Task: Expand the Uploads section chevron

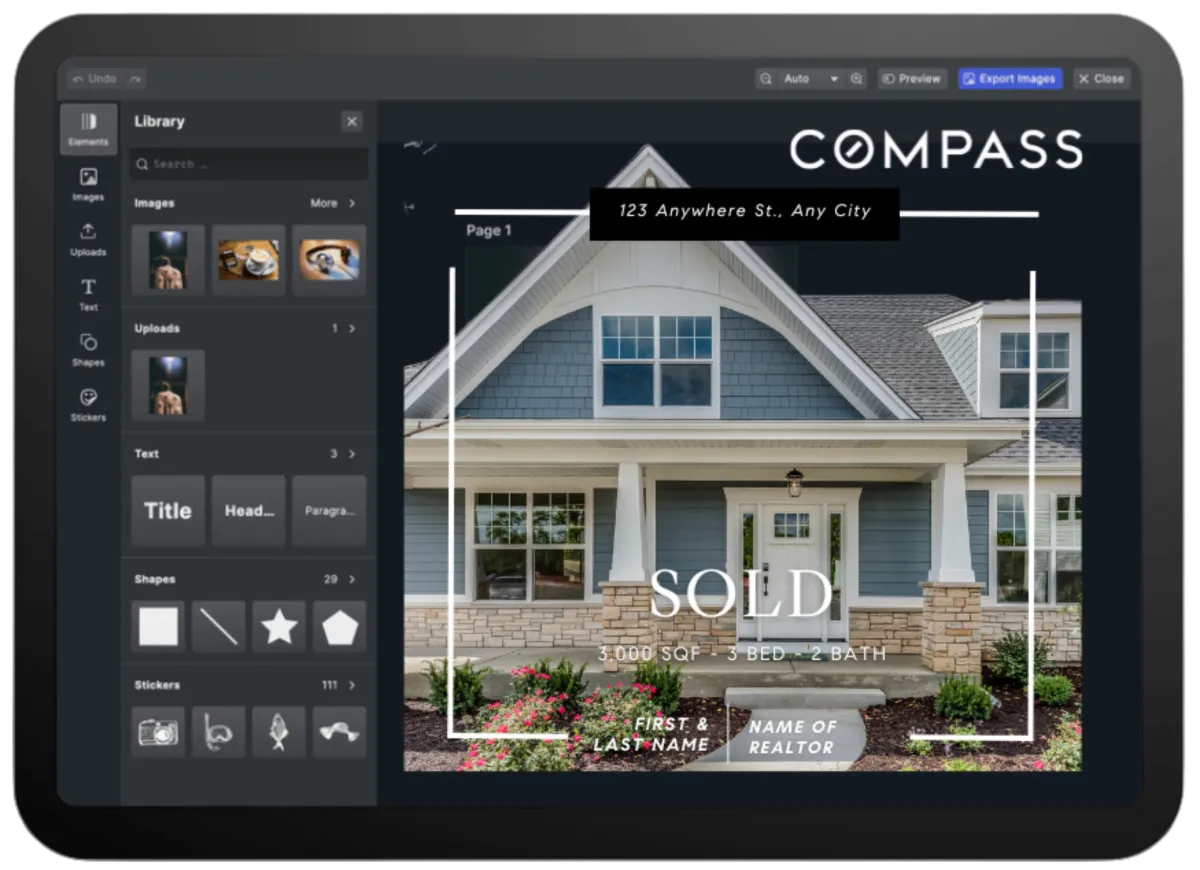Action: pos(352,328)
